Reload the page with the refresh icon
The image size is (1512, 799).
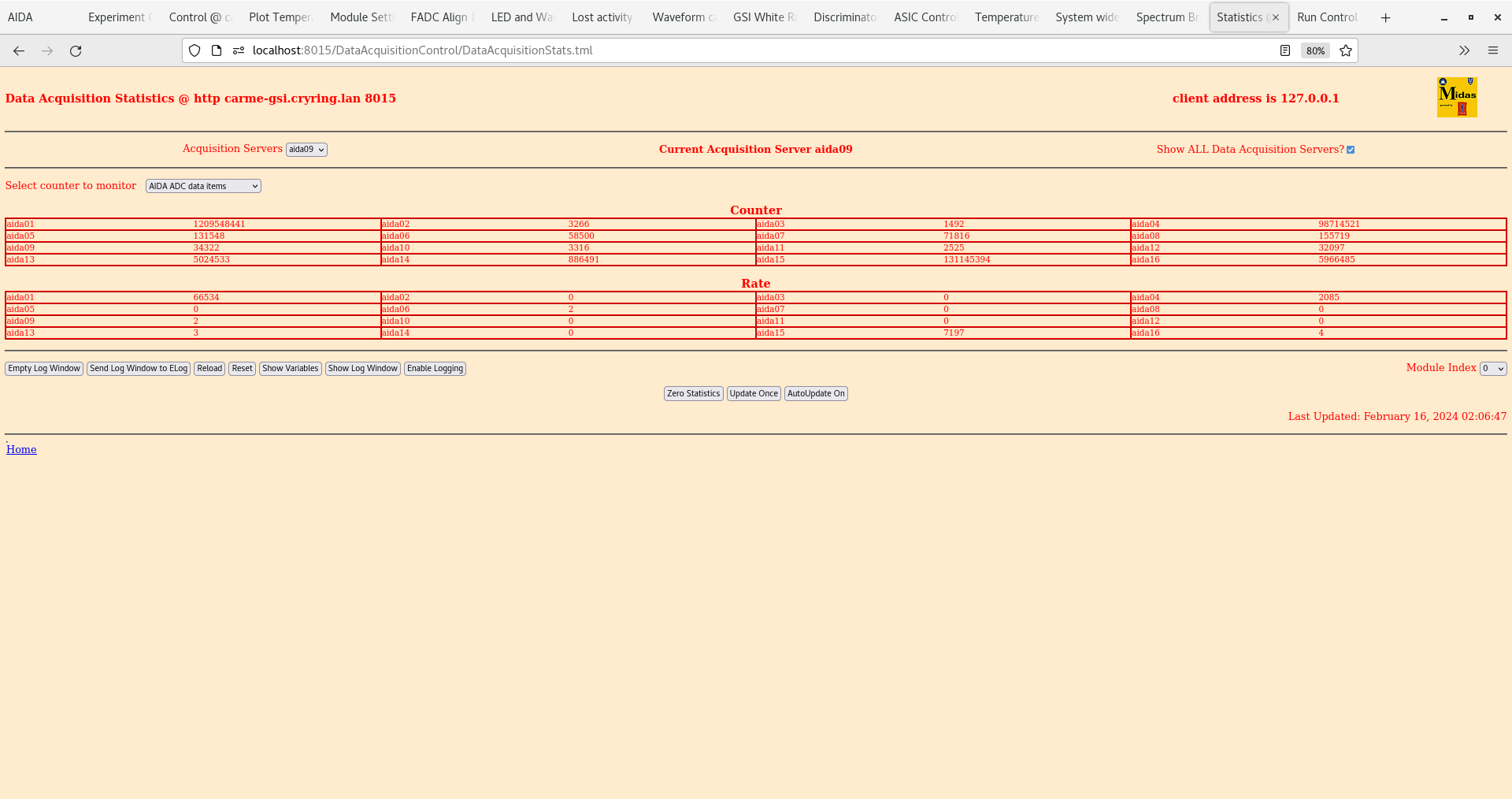(x=76, y=50)
